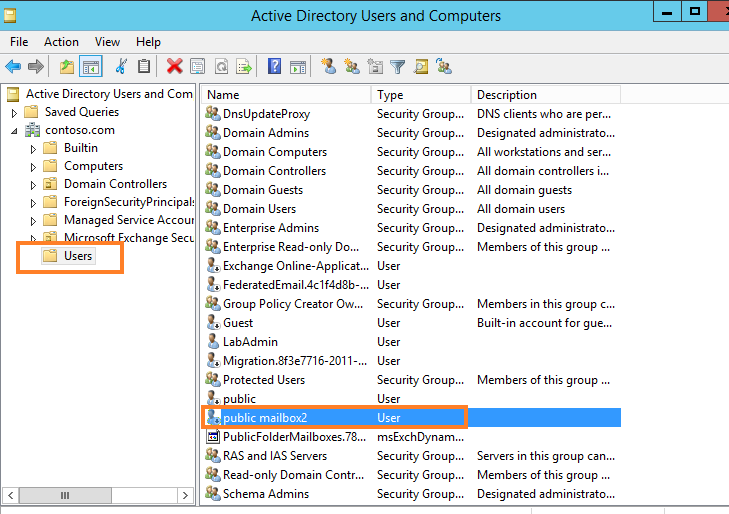
Task: Select Enterprise Read-only Do... group
Action: pyautogui.click(x=291, y=247)
